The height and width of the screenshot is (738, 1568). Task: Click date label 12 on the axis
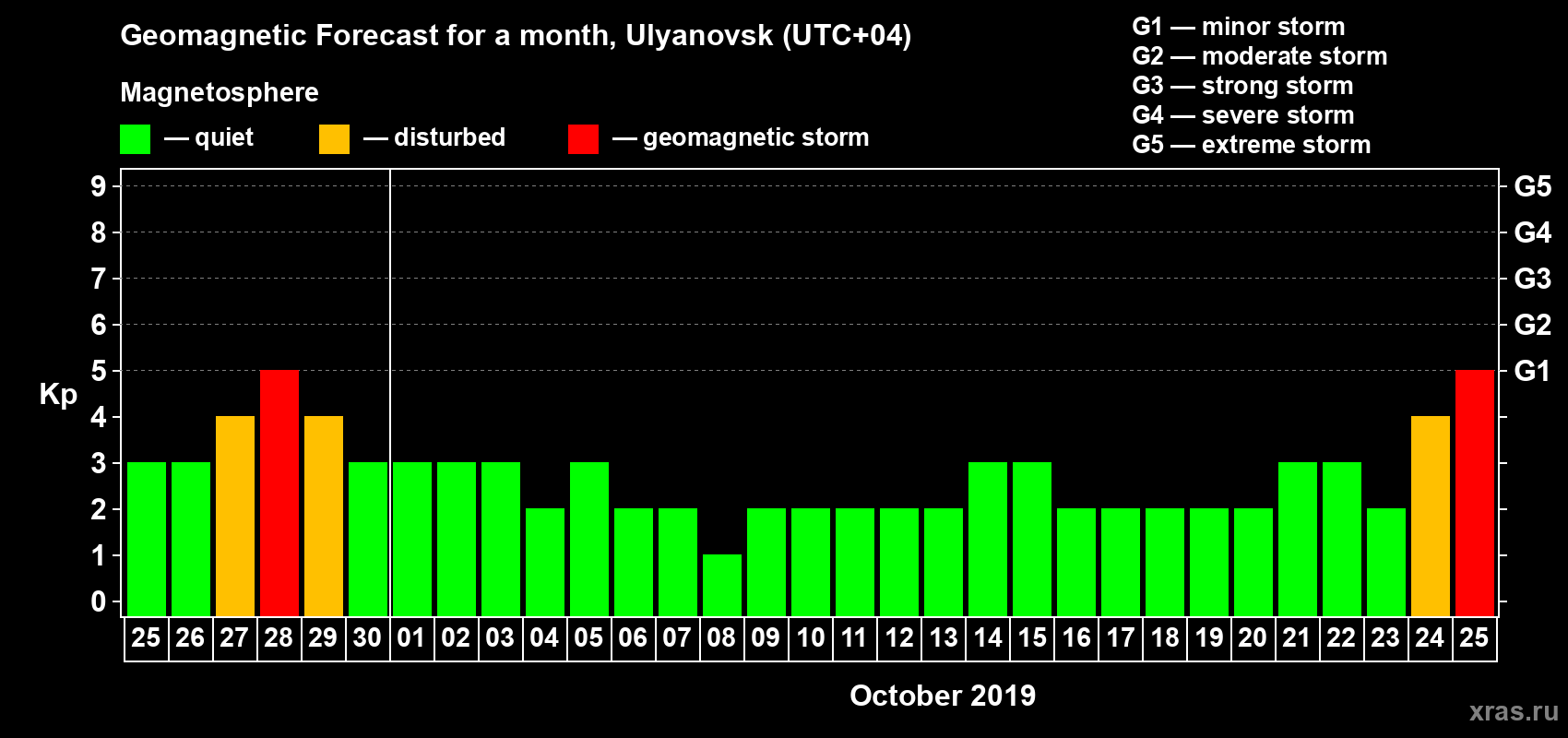pos(899,638)
